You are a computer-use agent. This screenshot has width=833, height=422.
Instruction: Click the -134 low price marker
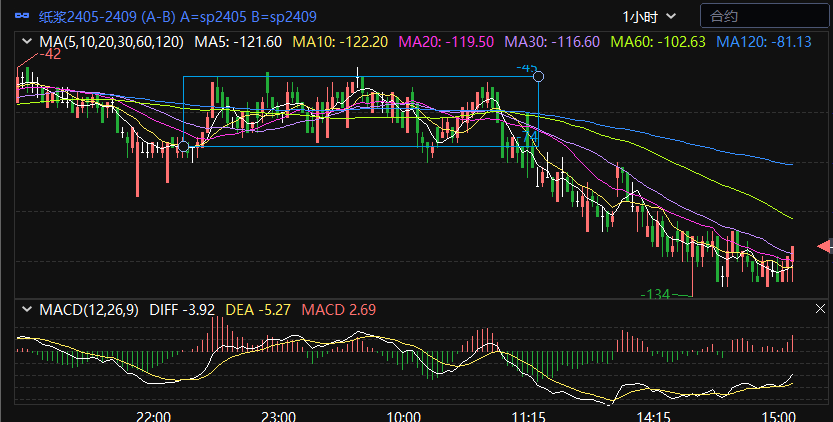point(654,294)
